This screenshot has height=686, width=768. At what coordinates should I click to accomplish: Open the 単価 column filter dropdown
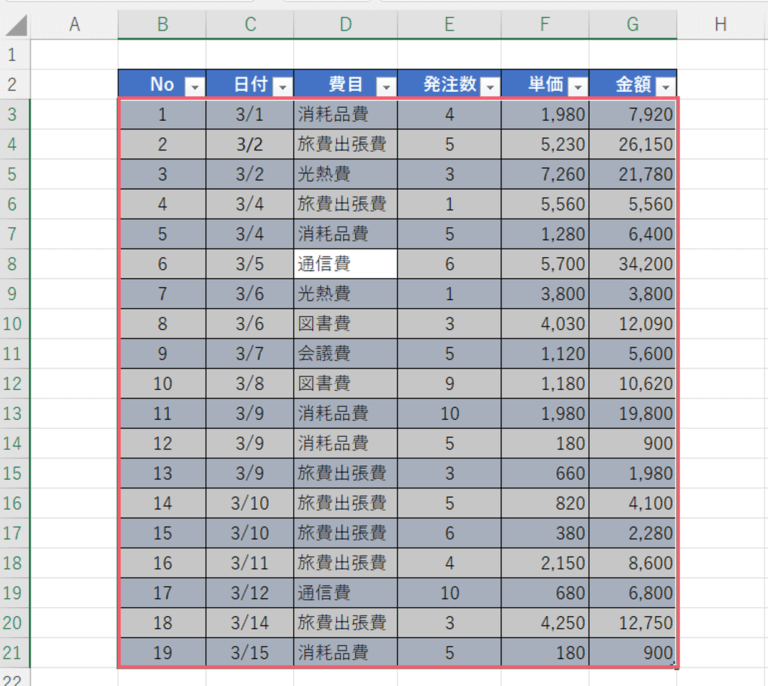[576, 87]
